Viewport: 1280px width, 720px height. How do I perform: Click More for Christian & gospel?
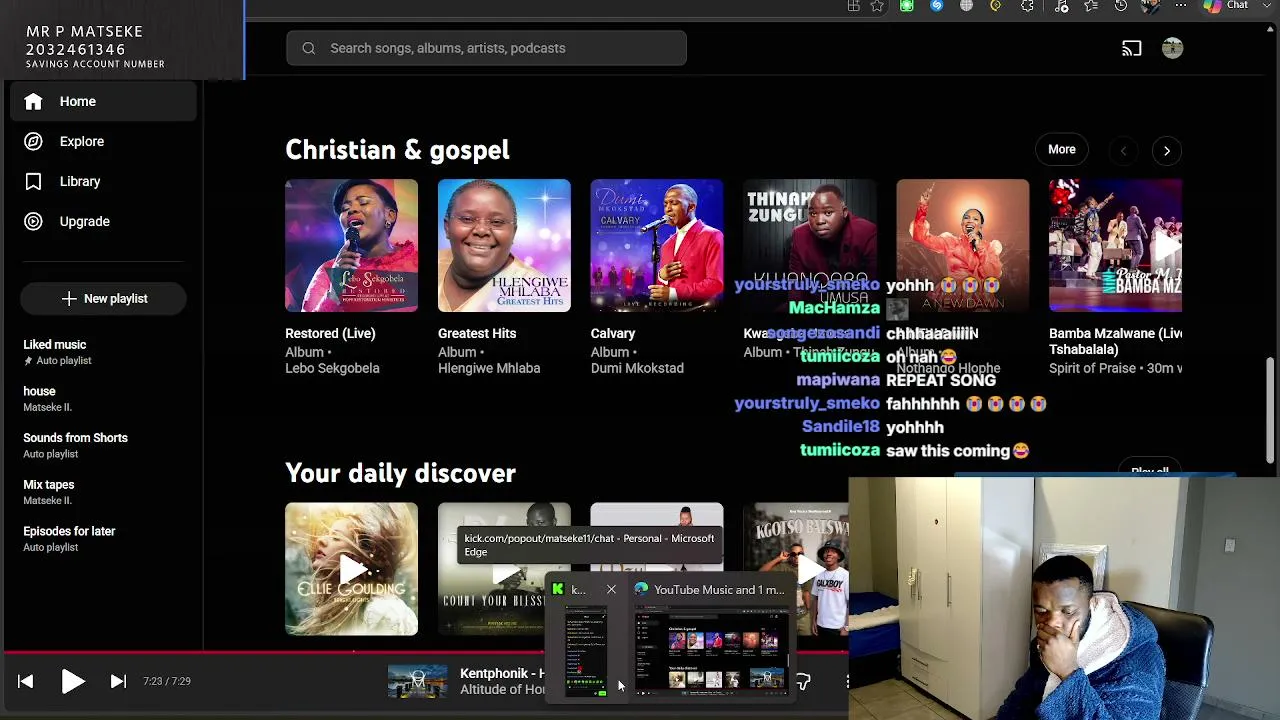(x=1062, y=150)
